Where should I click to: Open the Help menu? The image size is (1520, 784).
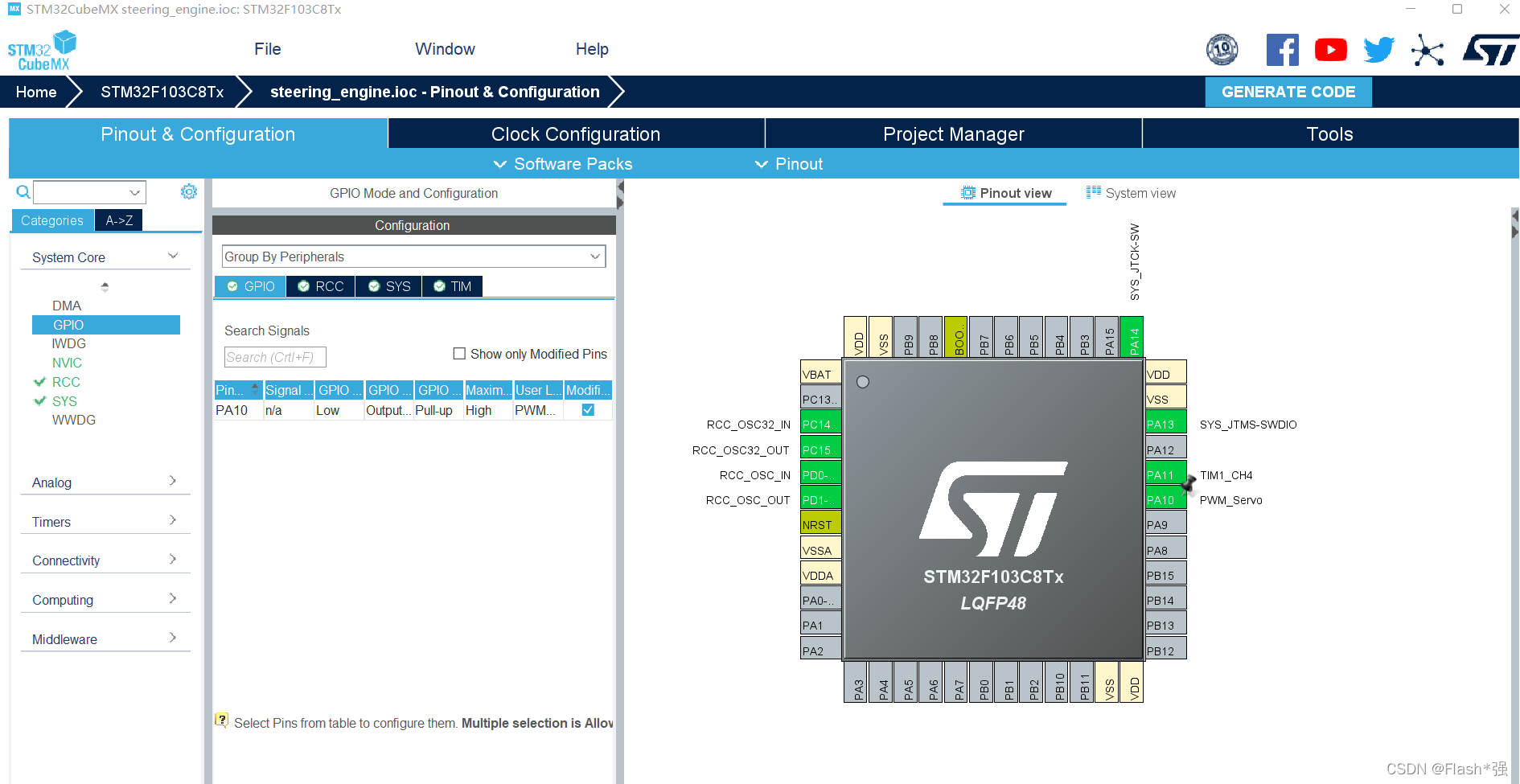pyautogui.click(x=592, y=49)
